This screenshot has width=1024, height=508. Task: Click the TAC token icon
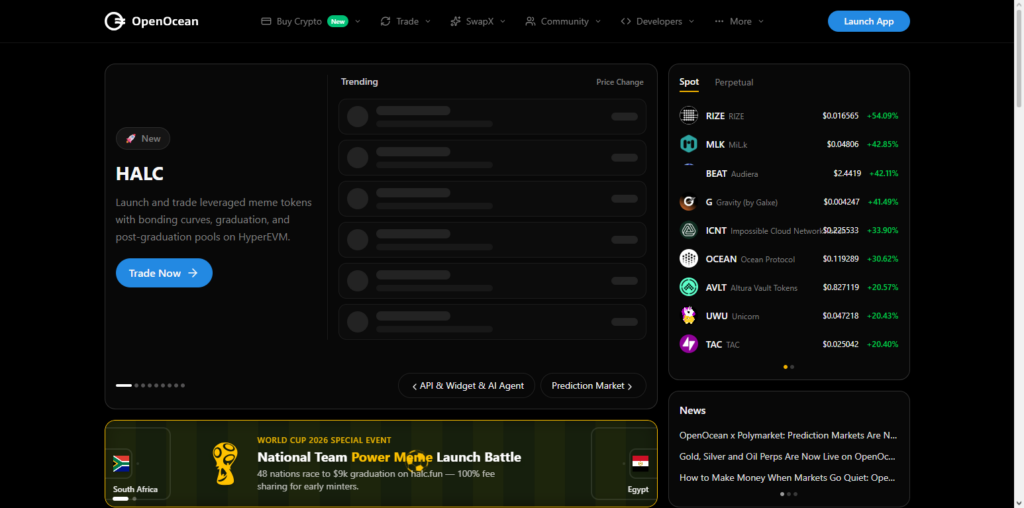pos(688,343)
